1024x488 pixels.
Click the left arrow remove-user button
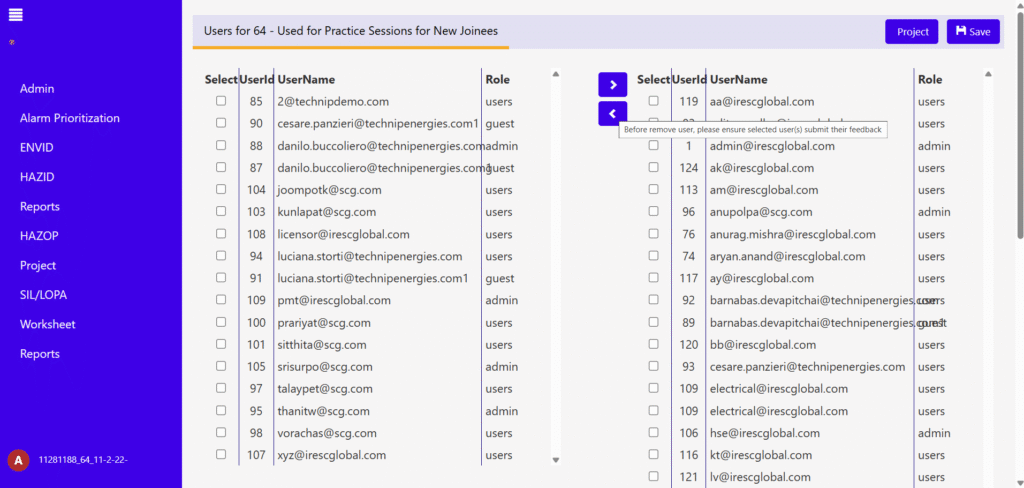click(x=612, y=114)
